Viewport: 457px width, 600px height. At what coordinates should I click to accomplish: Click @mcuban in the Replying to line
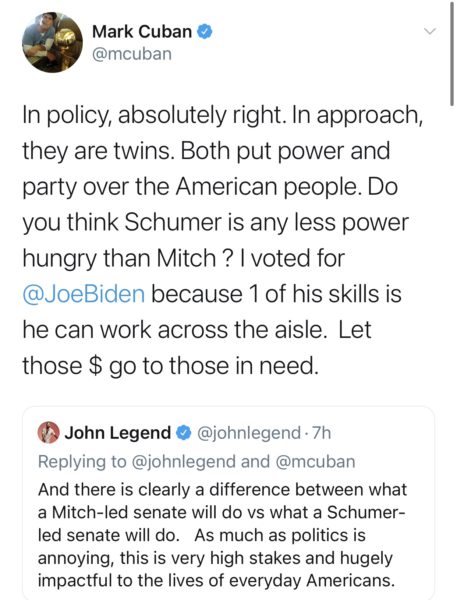pyautogui.click(x=315, y=461)
